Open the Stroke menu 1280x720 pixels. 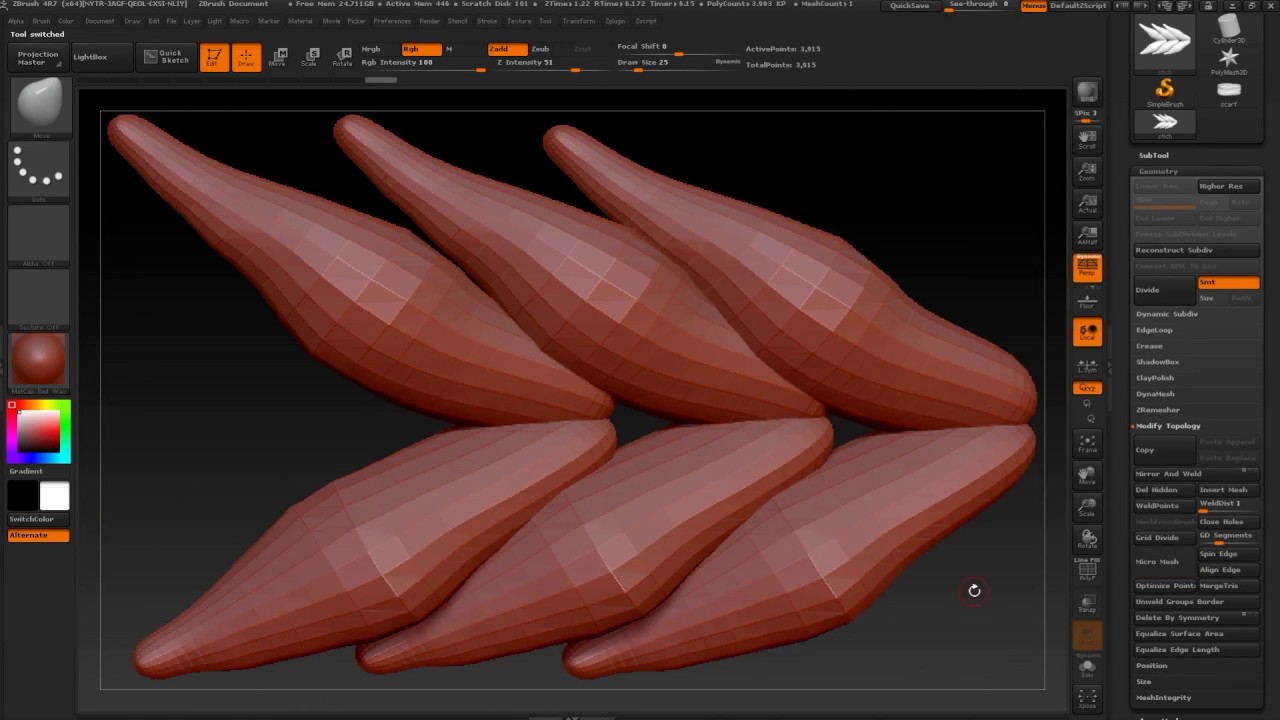point(486,21)
